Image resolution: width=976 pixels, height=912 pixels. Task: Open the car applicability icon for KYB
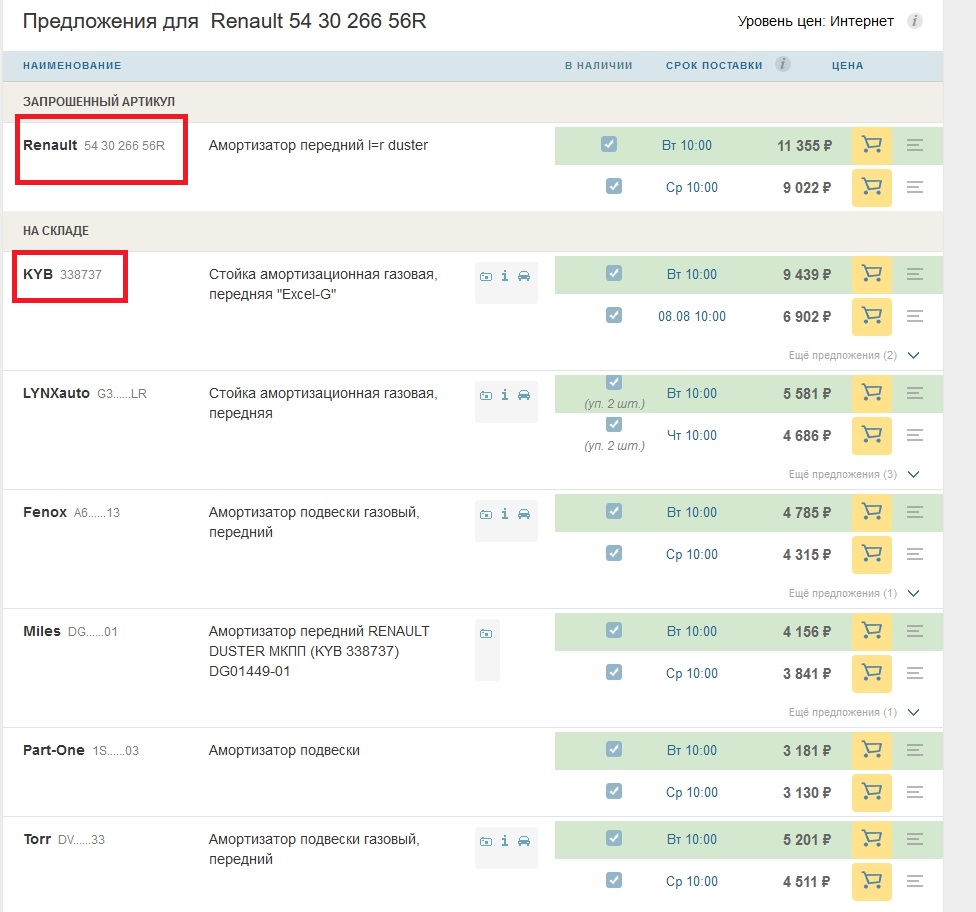pyautogui.click(x=524, y=276)
